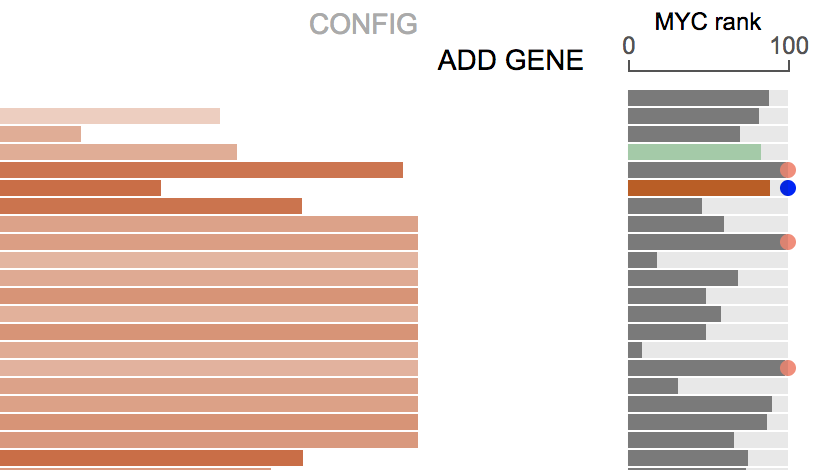
Task: Click the salmon dot above the lowest one
Action: pos(788,242)
